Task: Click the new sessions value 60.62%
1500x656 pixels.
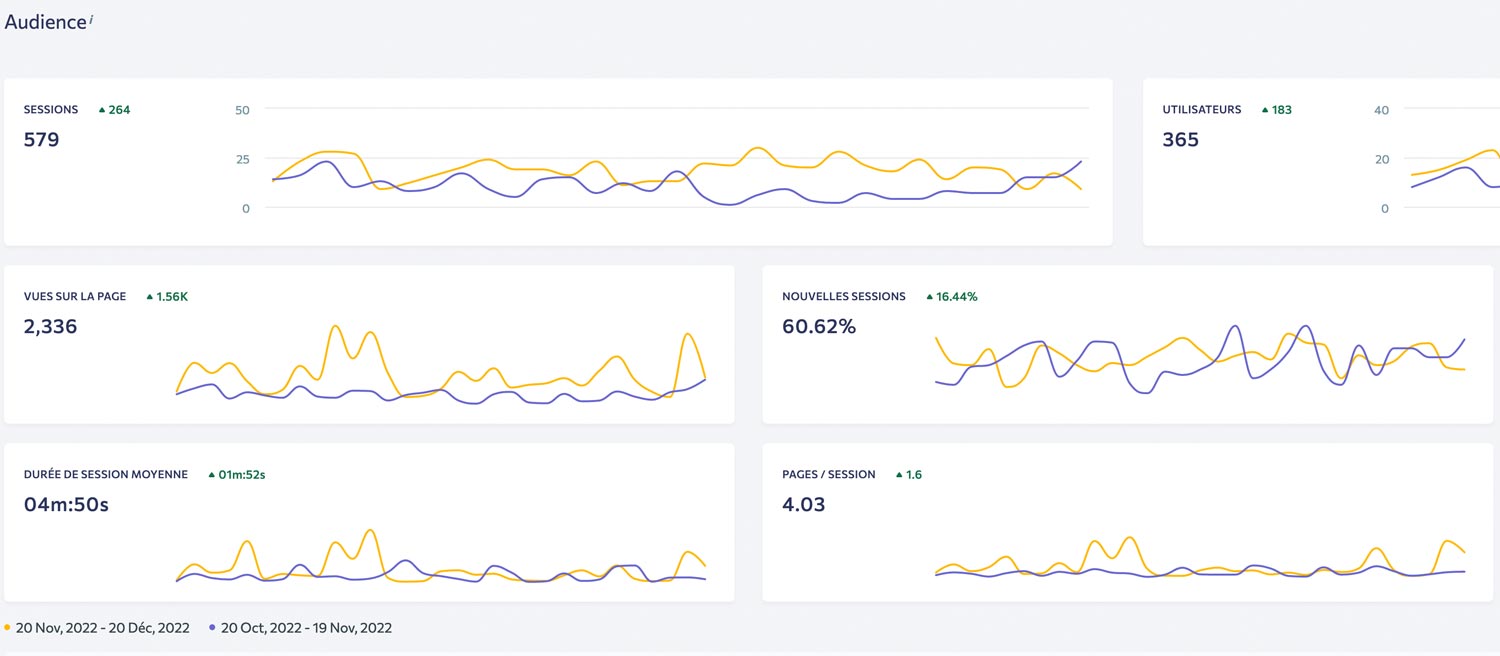Action: pyautogui.click(x=819, y=327)
